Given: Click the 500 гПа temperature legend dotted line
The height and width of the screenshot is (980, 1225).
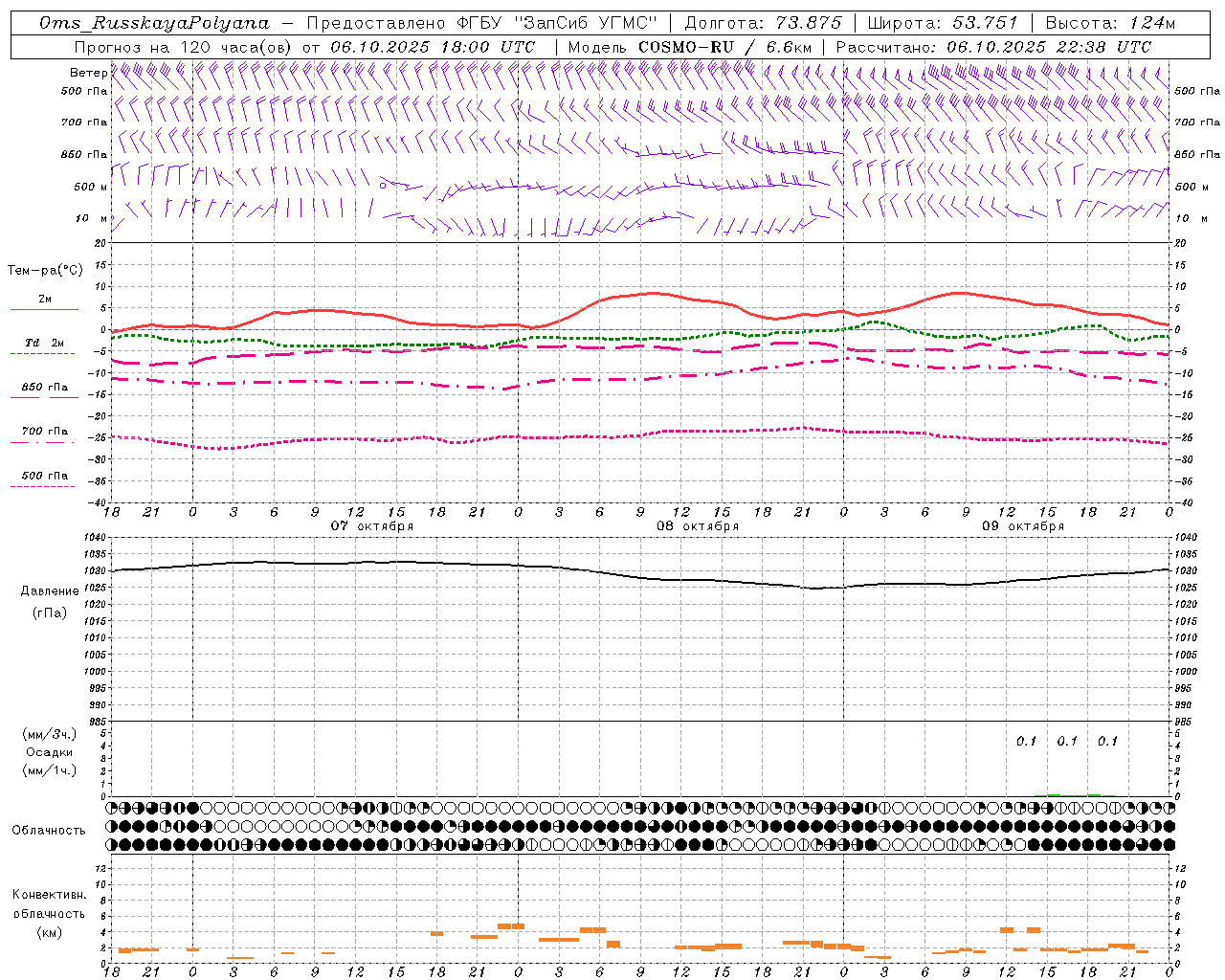Looking at the screenshot, I should [x=42, y=486].
